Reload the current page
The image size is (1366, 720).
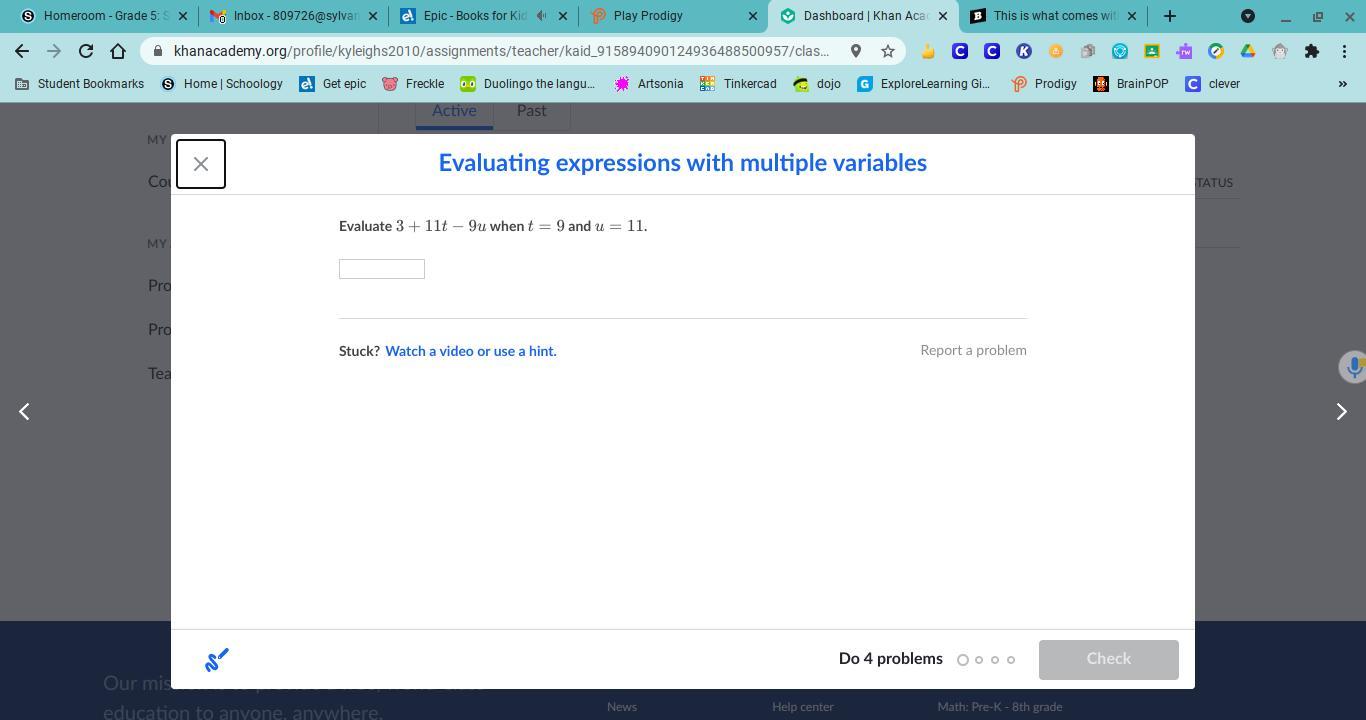click(x=86, y=51)
